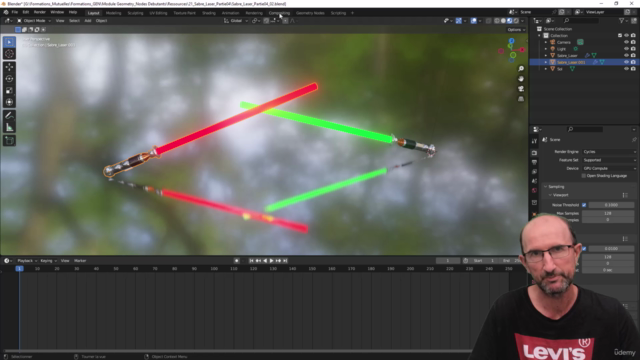Viewport: 640px width, 360px height.
Task: Open the Global transform orientation dropdown
Action: click(236, 21)
